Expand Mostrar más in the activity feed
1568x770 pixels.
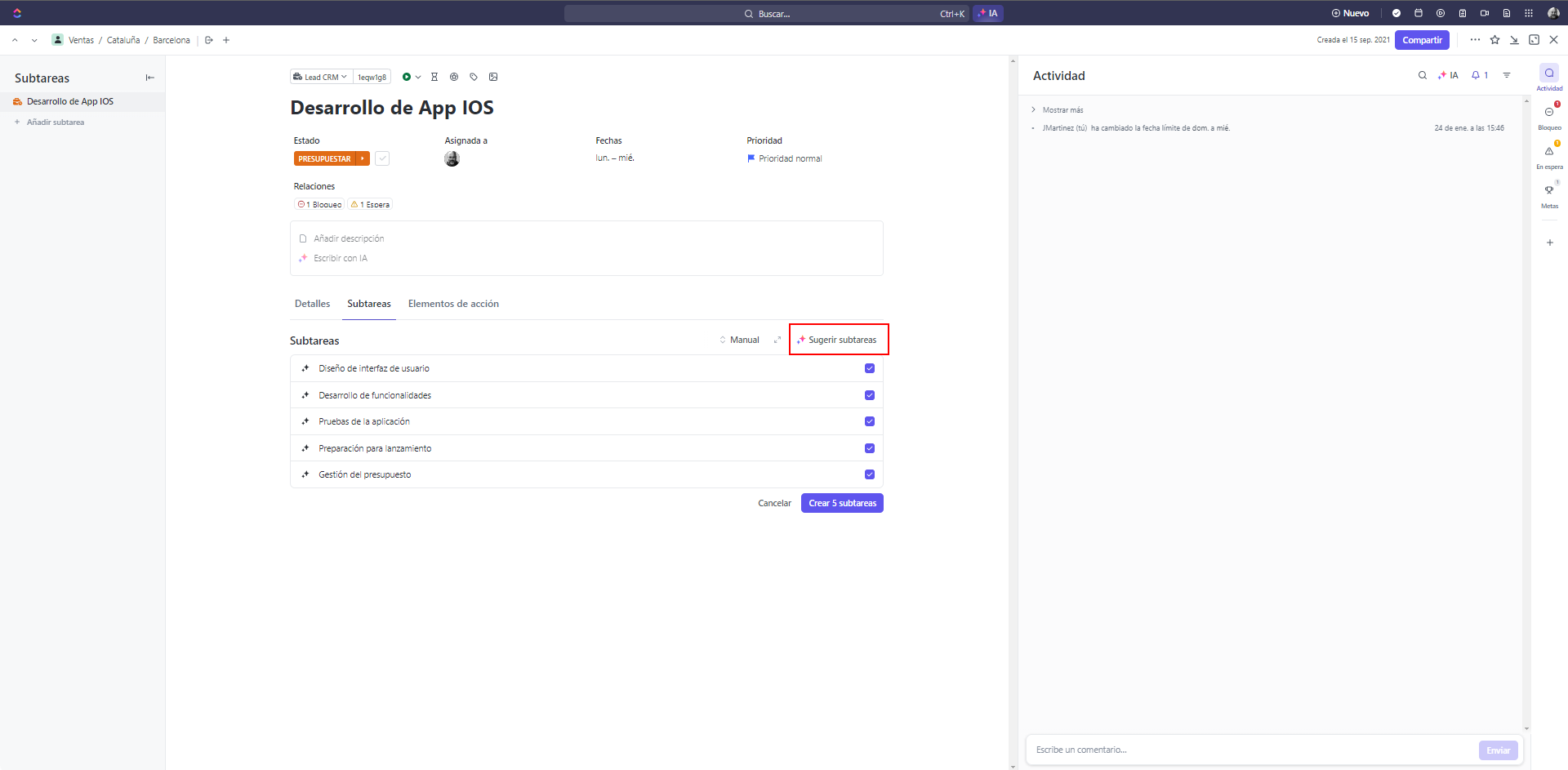(x=1062, y=110)
